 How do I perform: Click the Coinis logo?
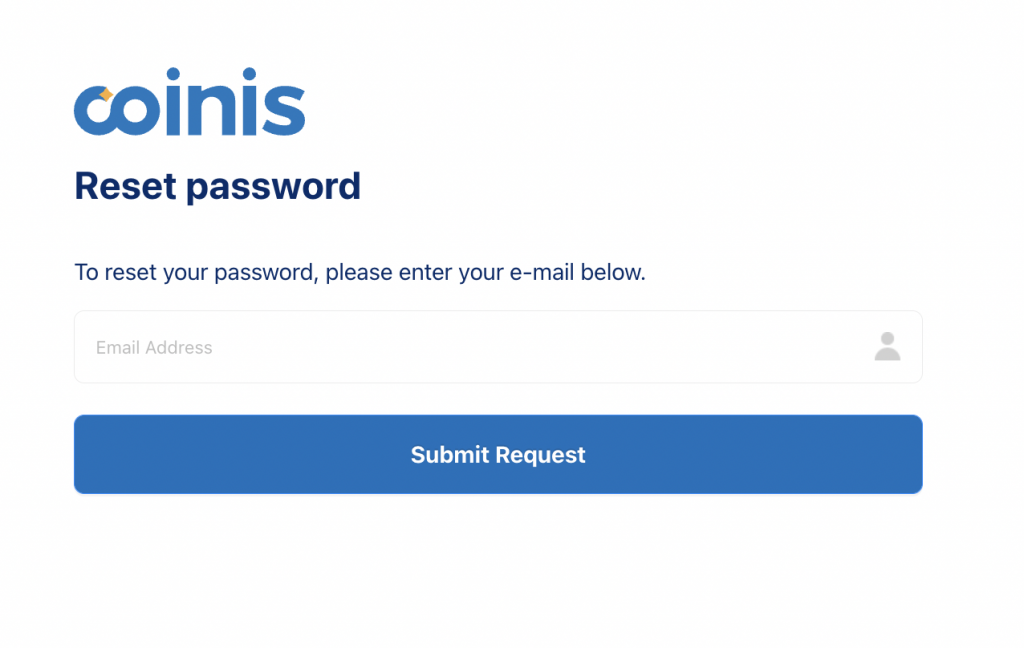click(189, 102)
